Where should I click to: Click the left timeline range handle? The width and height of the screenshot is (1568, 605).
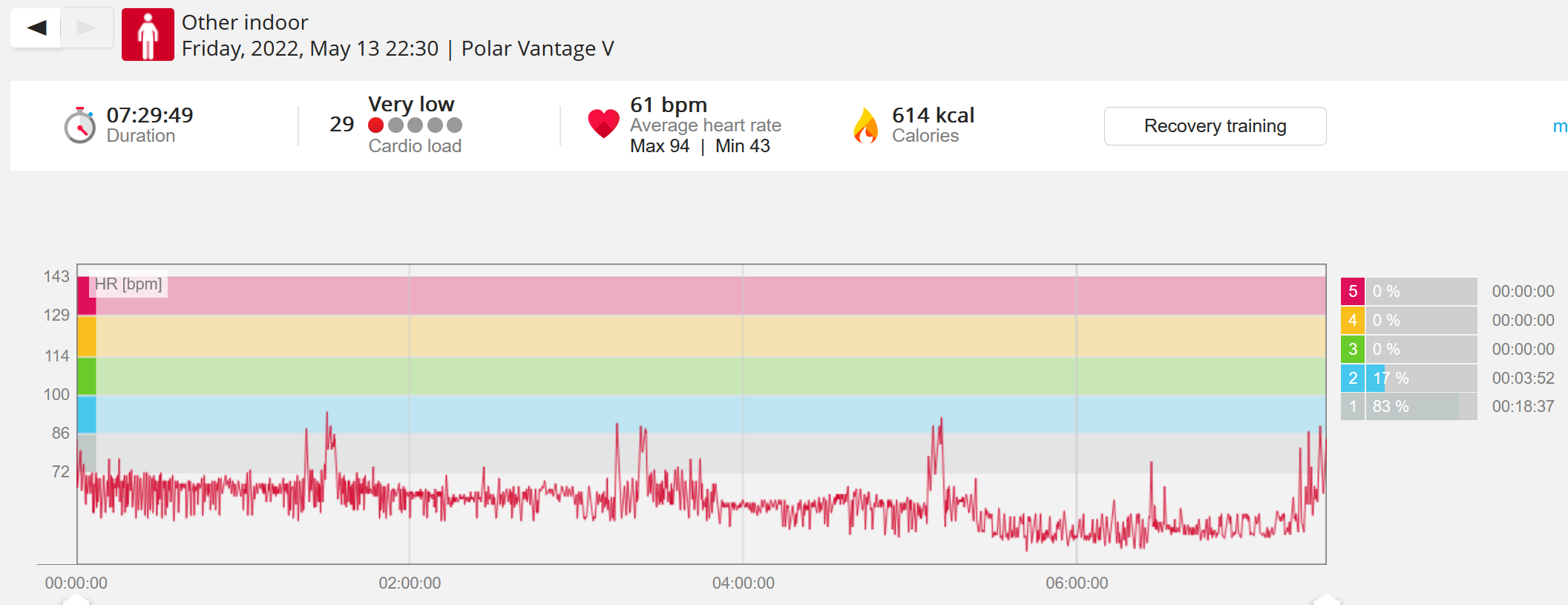pyautogui.click(x=76, y=599)
